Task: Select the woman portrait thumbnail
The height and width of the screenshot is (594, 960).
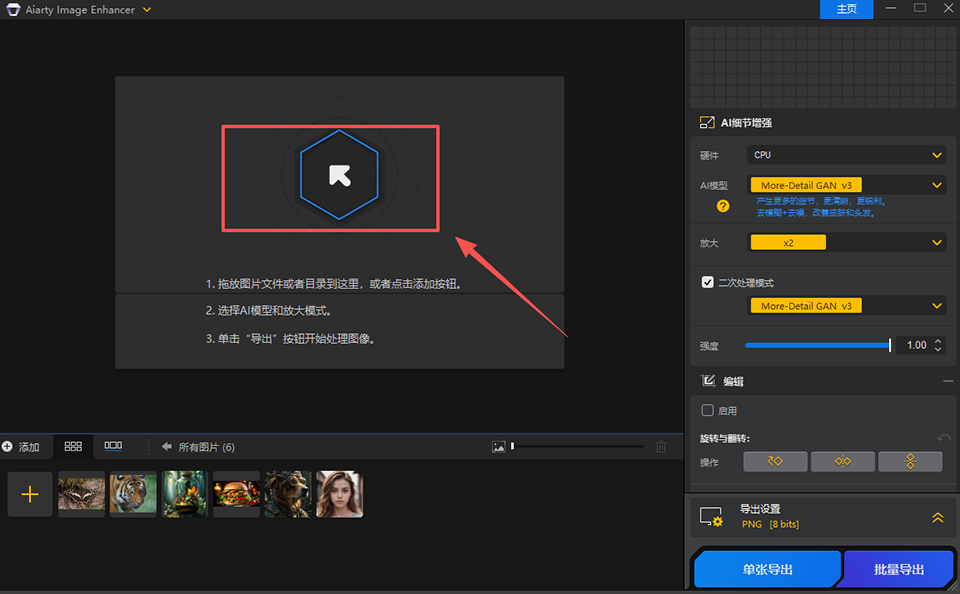Action: [x=340, y=494]
